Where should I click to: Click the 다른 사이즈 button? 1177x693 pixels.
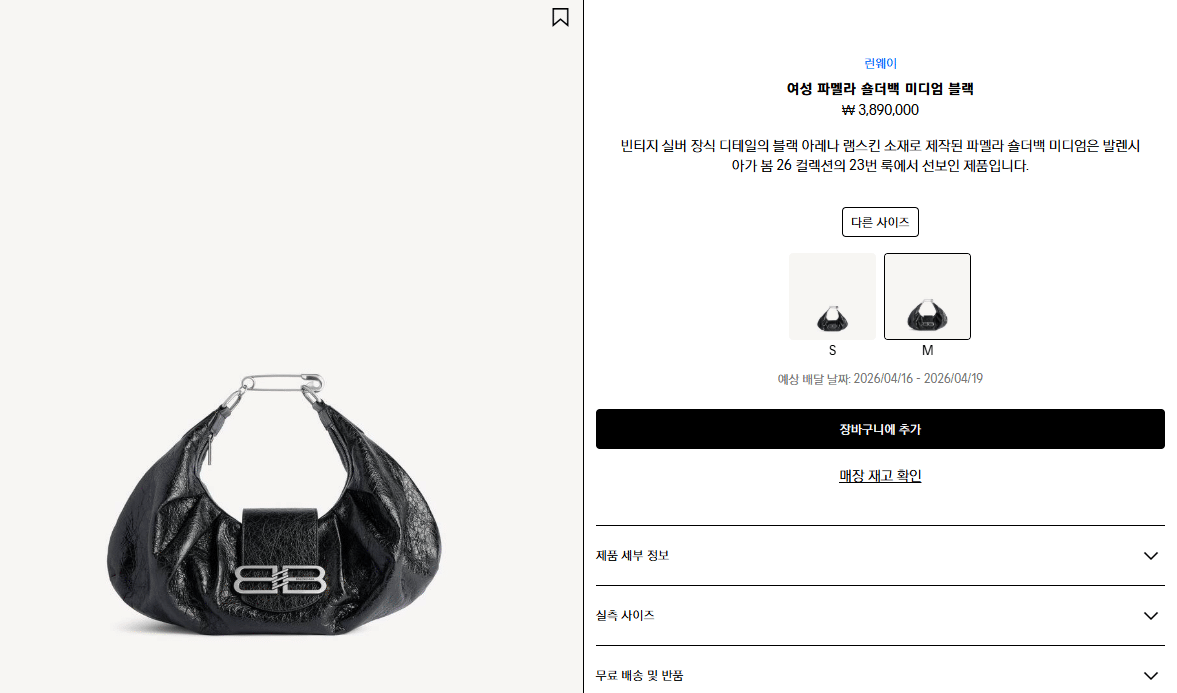coord(880,222)
